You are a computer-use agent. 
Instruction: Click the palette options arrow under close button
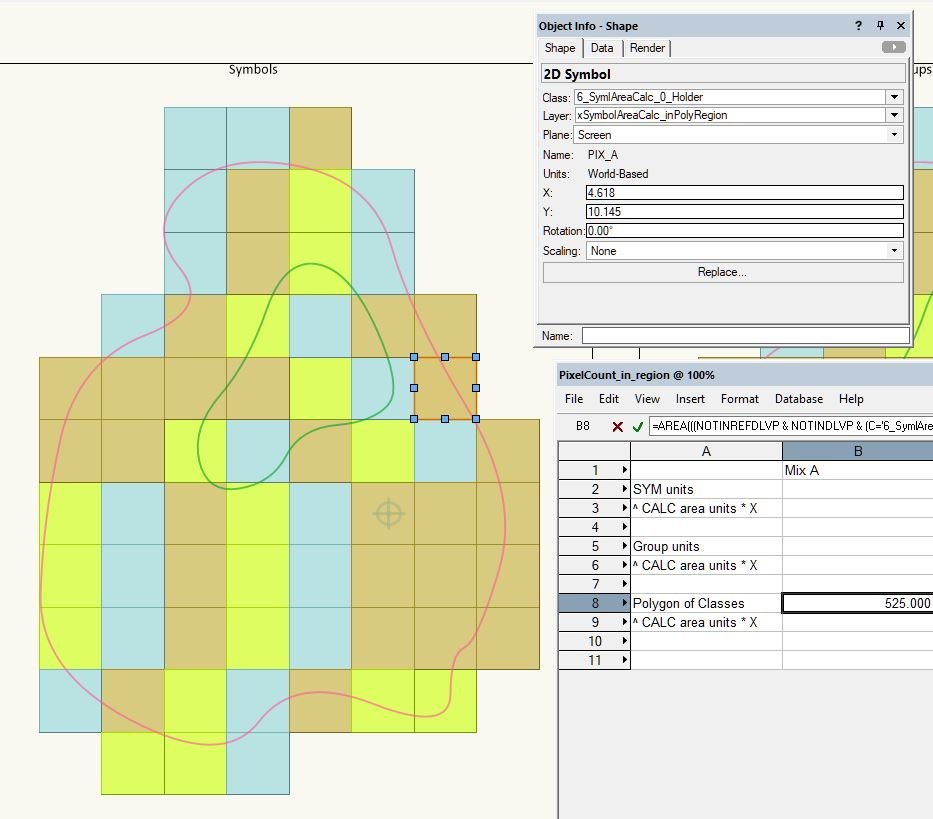(894, 47)
